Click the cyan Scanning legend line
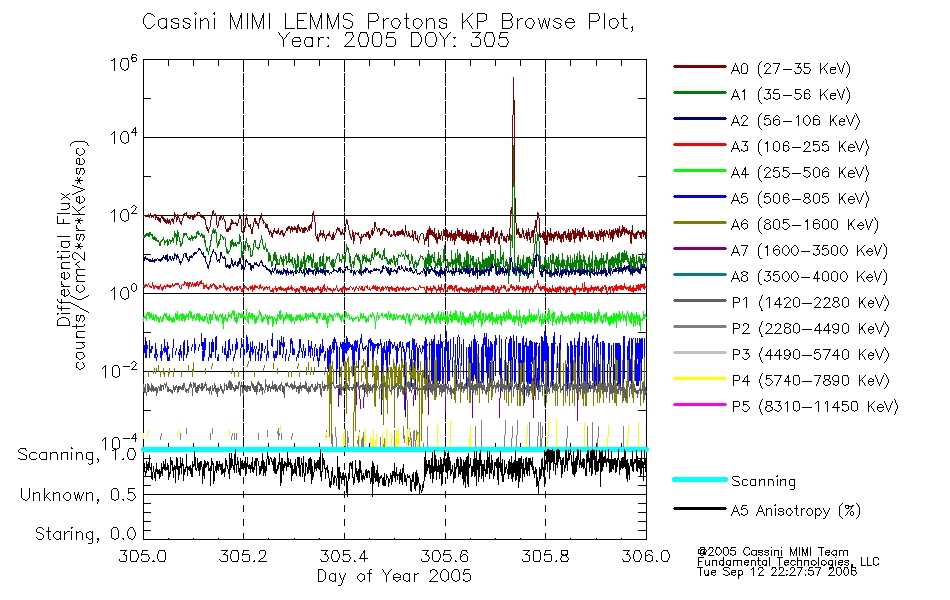 tap(699, 479)
